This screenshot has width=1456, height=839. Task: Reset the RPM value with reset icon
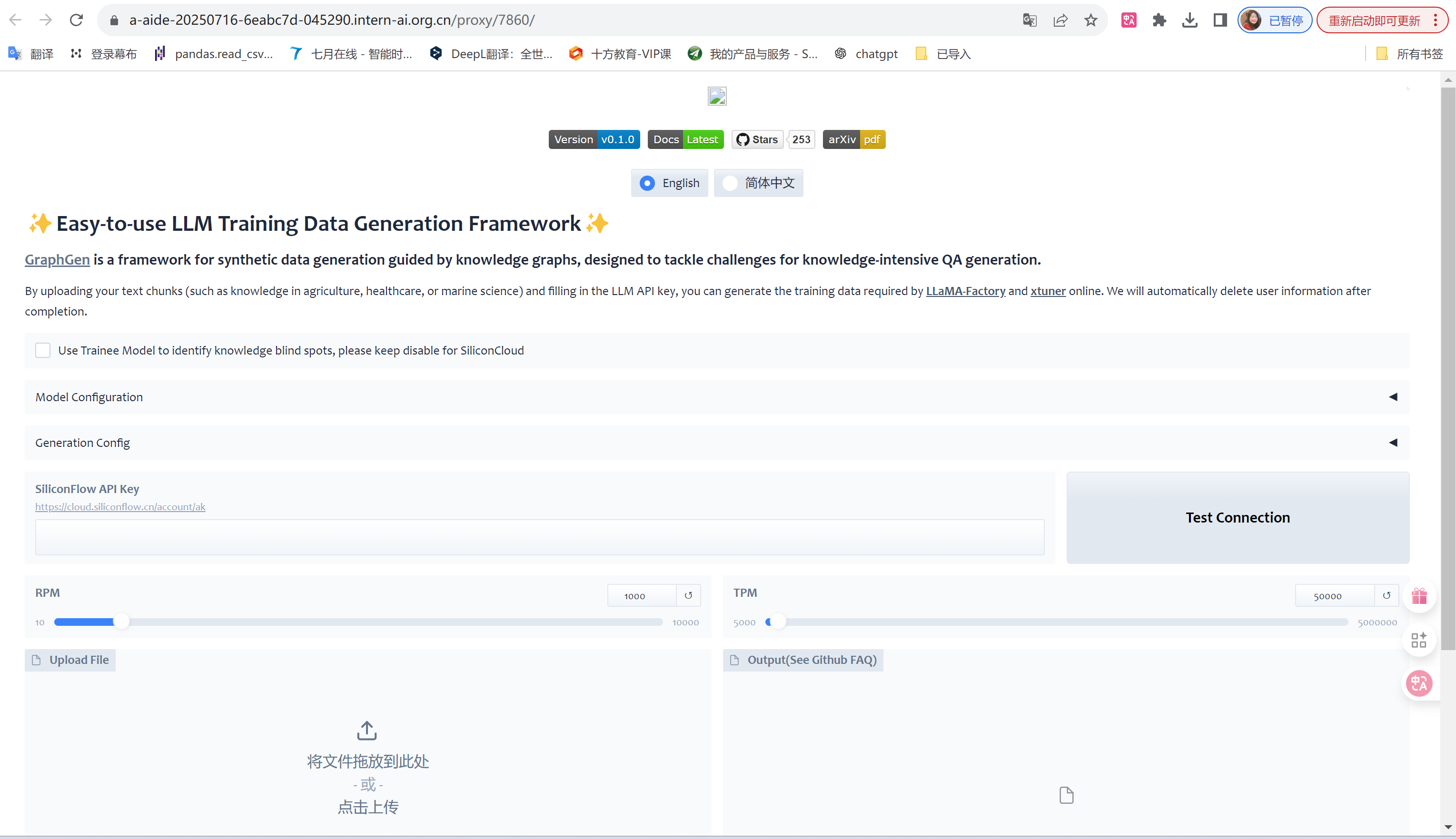pos(689,595)
